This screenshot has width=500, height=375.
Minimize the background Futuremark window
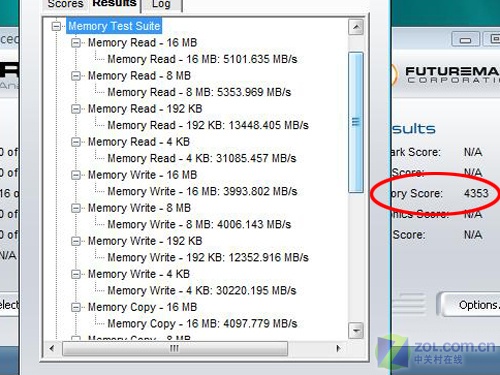(465, 40)
